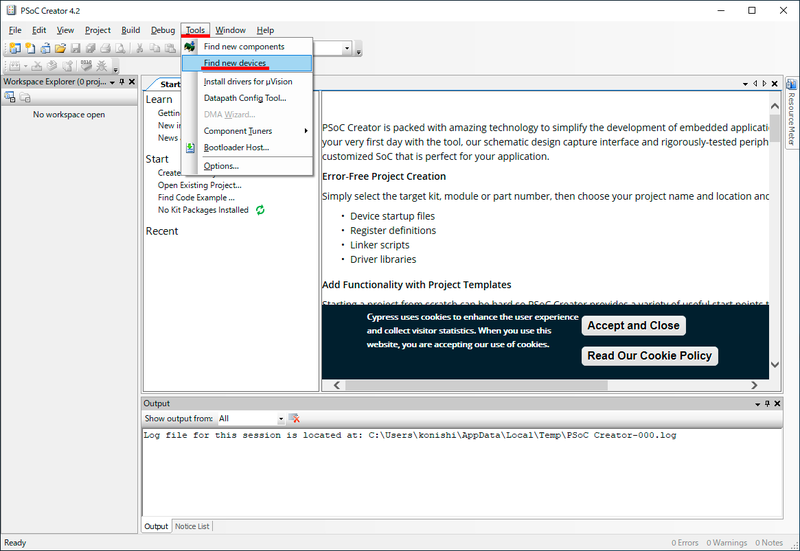This screenshot has height=551, width=800.
Task: Pin the Output panel
Action: pos(767,404)
